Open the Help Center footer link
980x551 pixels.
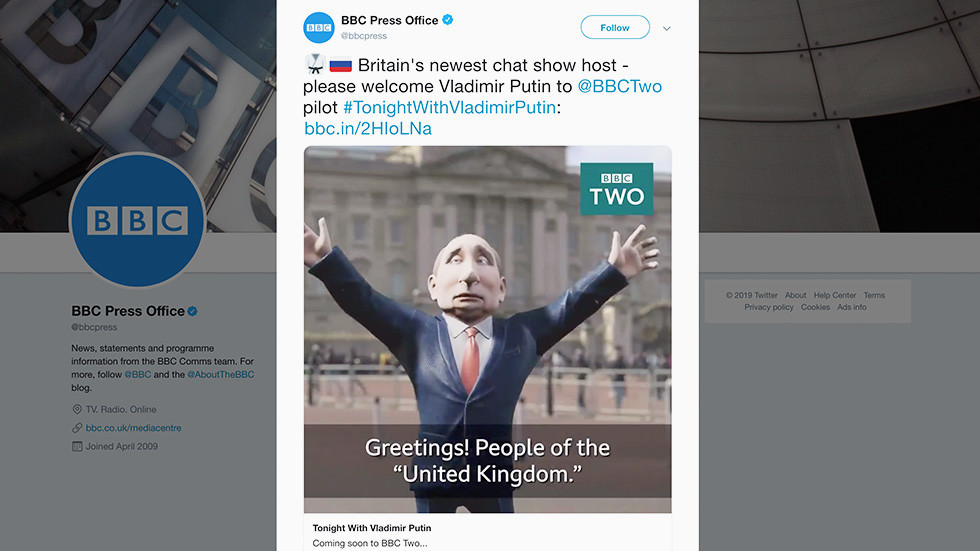pos(835,295)
